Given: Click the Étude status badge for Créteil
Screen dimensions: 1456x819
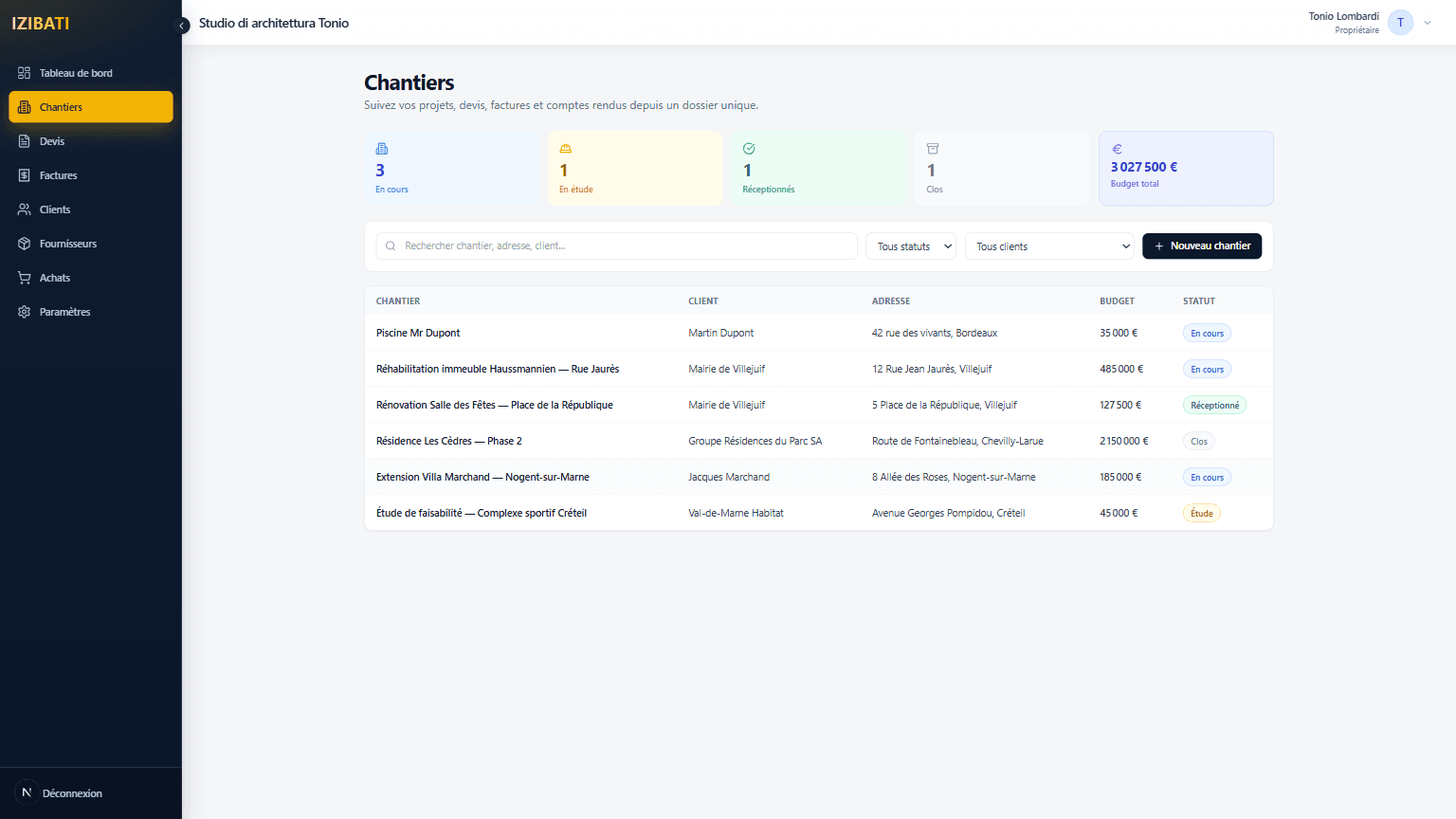Looking at the screenshot, I should click(1201, 513).
